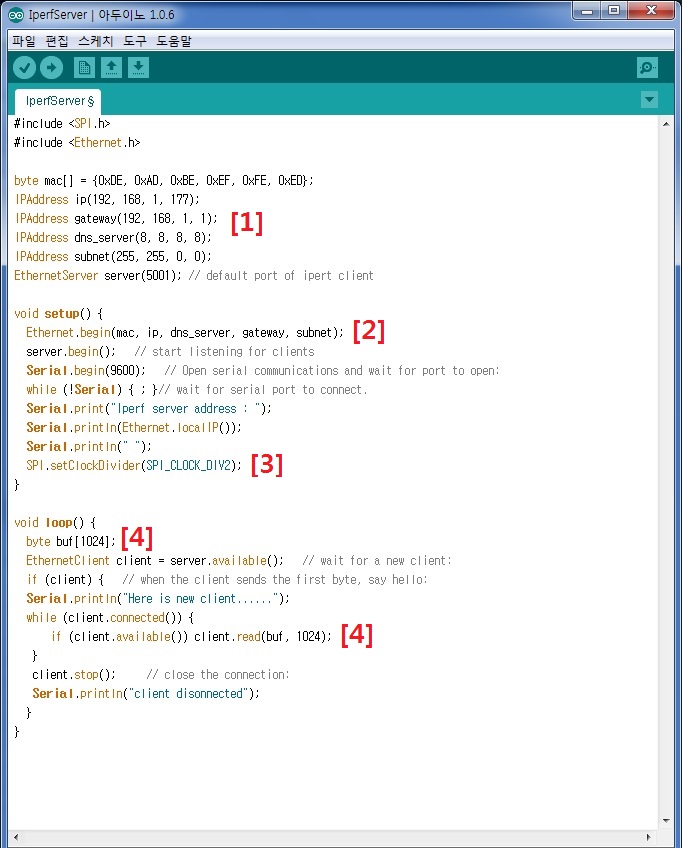Click the vertical scrollbar up arrow
Image resolution: width=682 pixels, height=848 pixels.
point(666,124)
